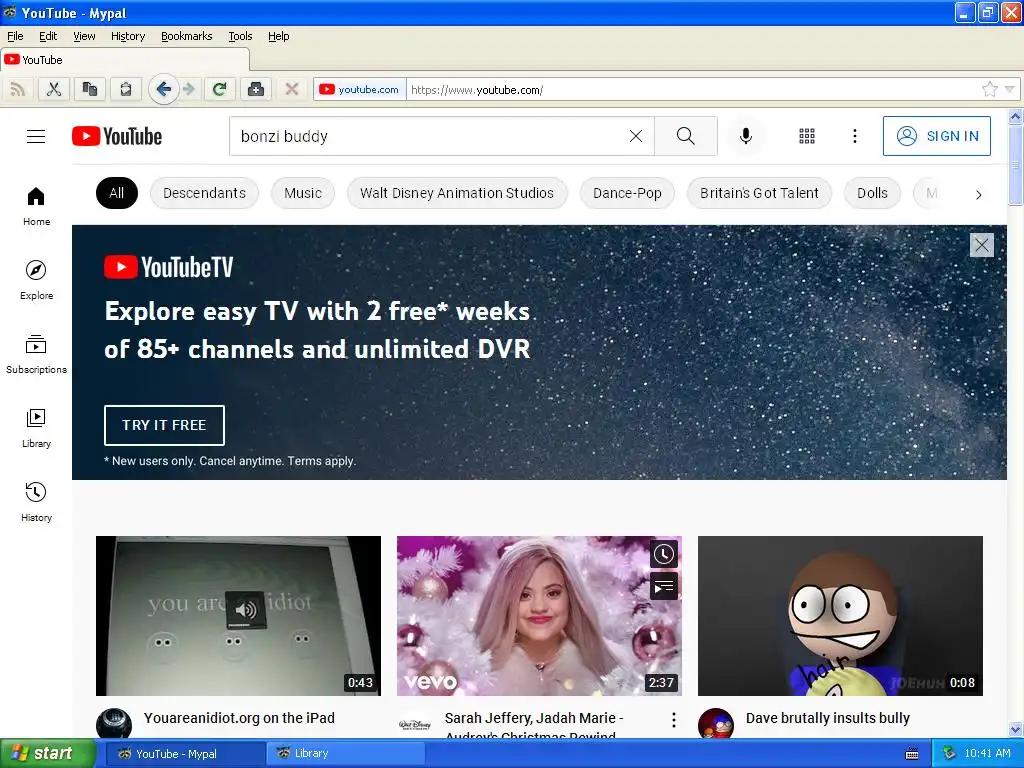Viewport: 1024px width, 768px height.
Task: Select the Music filter chip
Action: point(303,193)
